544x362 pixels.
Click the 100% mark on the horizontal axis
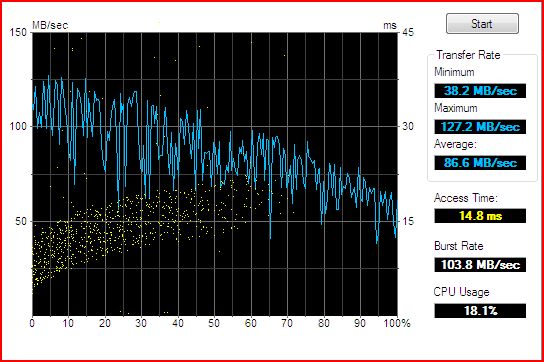pos(397,323)
